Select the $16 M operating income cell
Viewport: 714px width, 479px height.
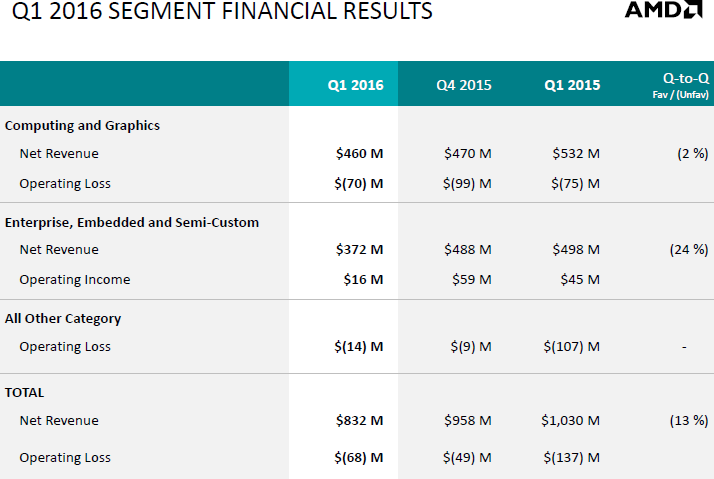click(363, 280)
